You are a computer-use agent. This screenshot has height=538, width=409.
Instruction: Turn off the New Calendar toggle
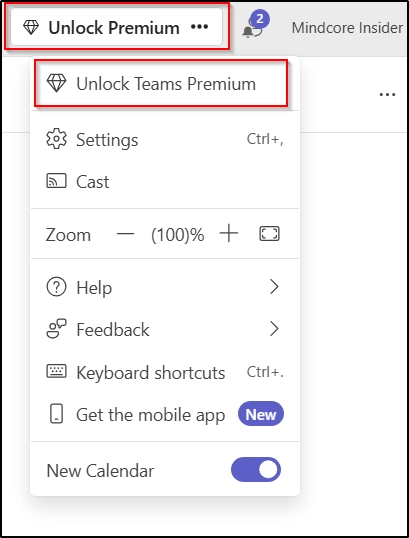click(256, 469)
